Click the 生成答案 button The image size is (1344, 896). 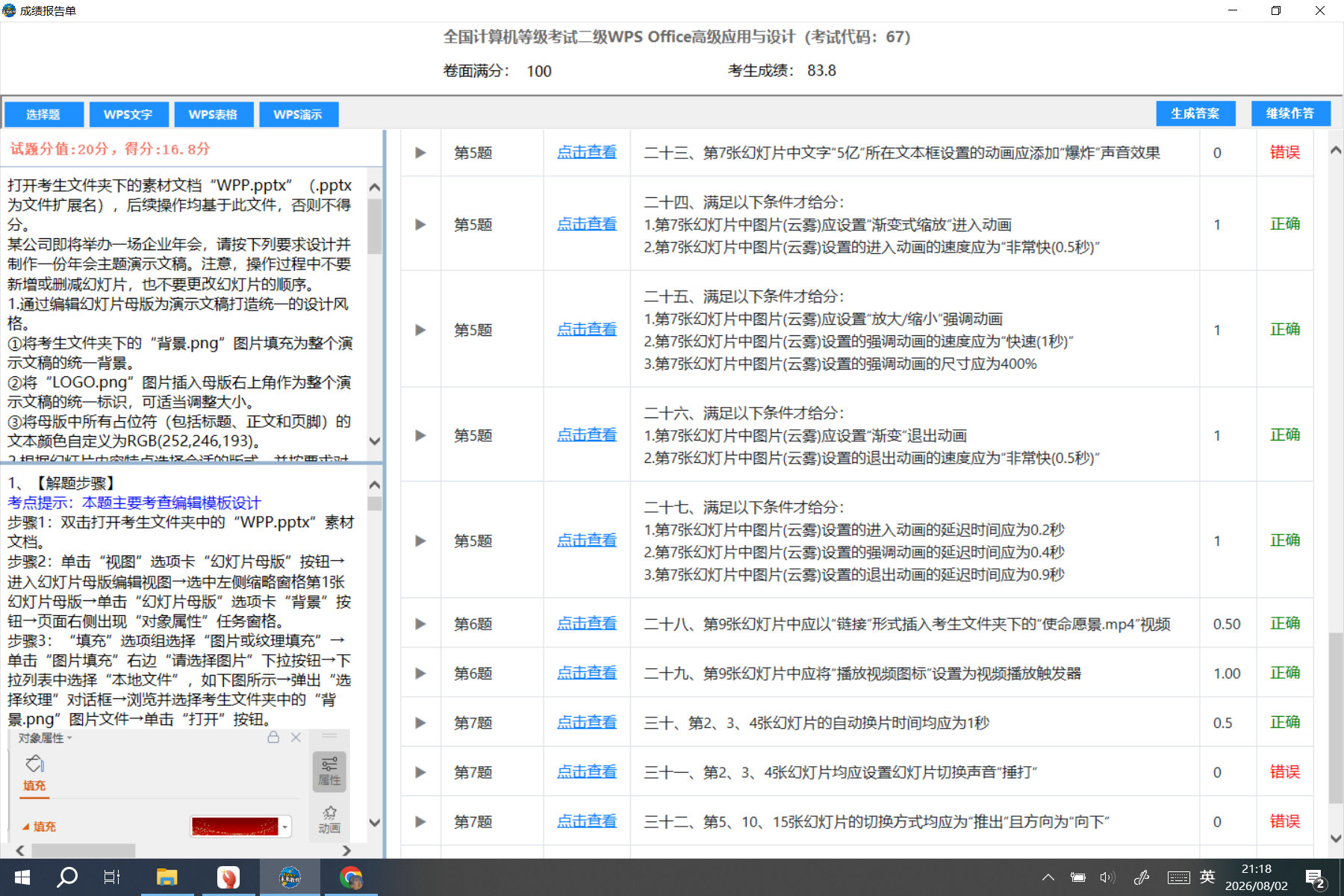click(1195, 113)
